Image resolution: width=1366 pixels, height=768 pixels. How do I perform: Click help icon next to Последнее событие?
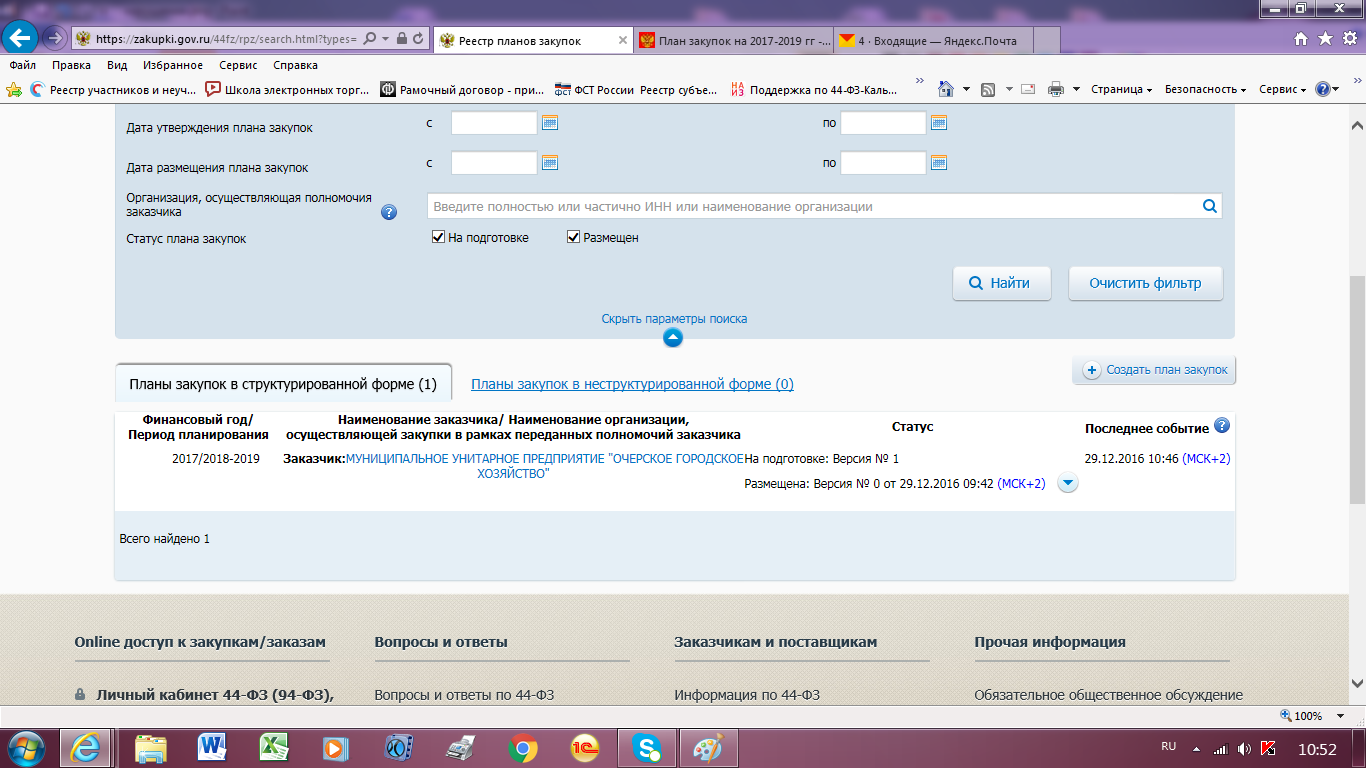tap(1221, 426)
